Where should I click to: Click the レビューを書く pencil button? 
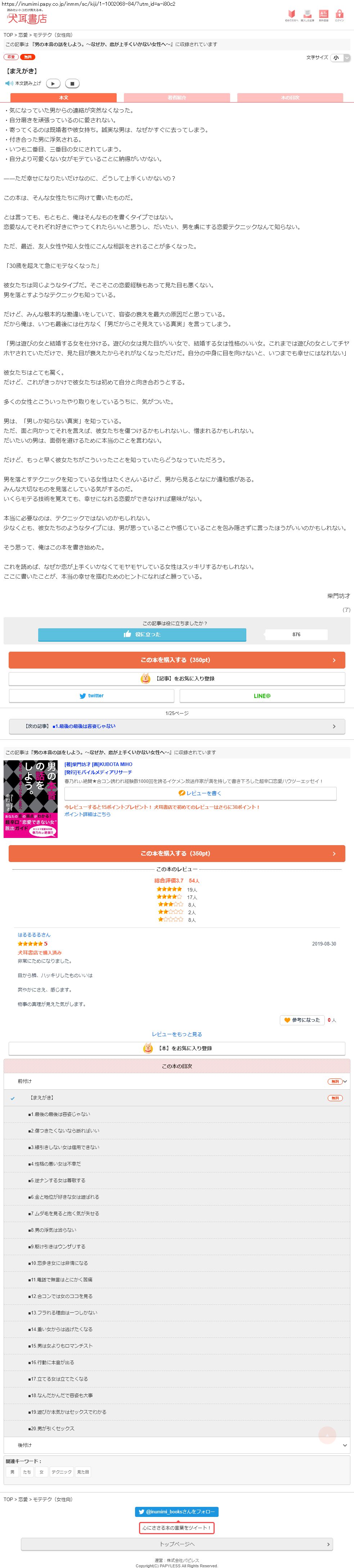pyautogui.click(x=201, y=793)
